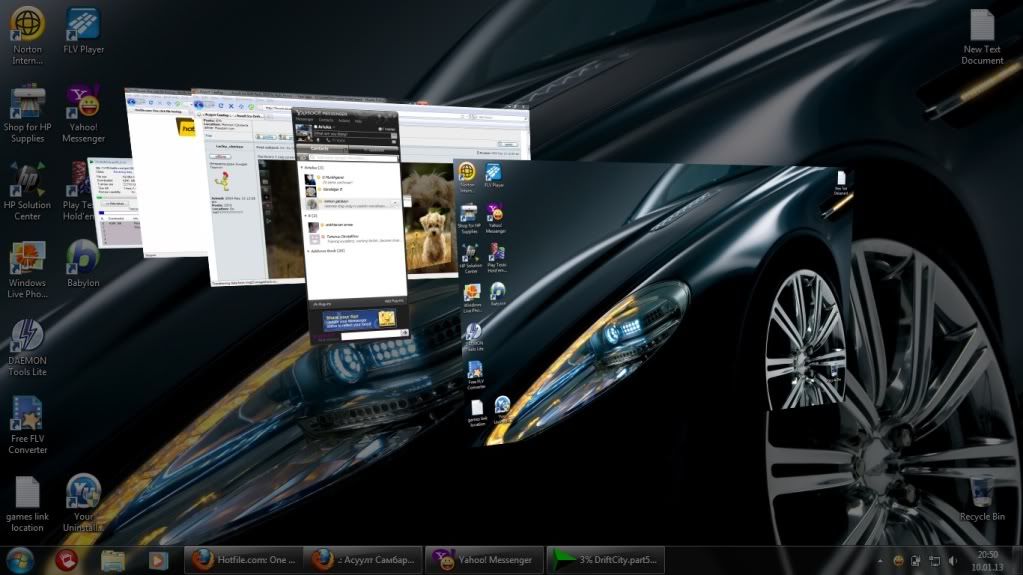Switch to Hotfile.com Firefox taskbar button
The image size is (1023, 575).
point(243,559)
